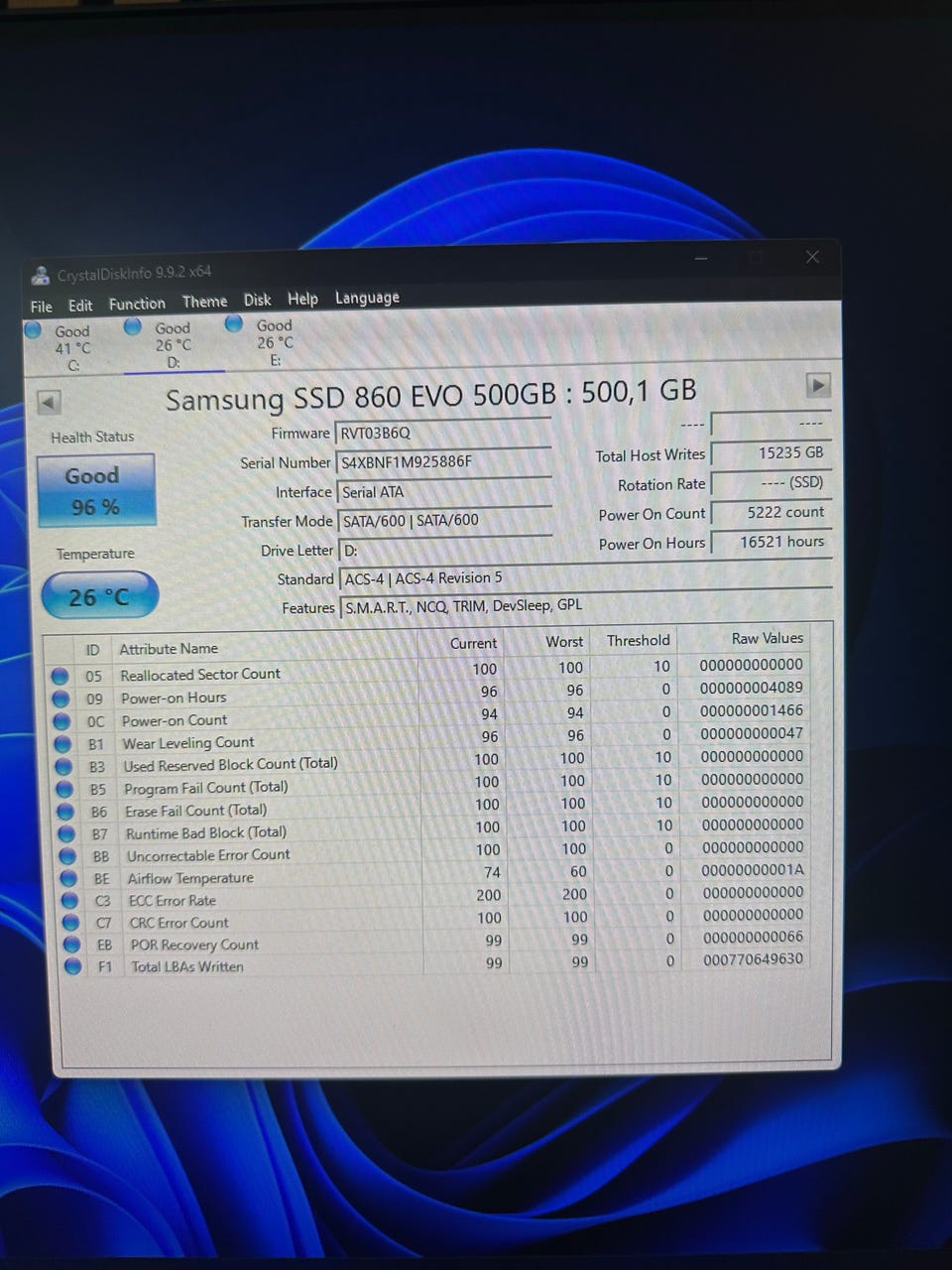Click the status circle for Program Fail Count

tap(64, 790)
